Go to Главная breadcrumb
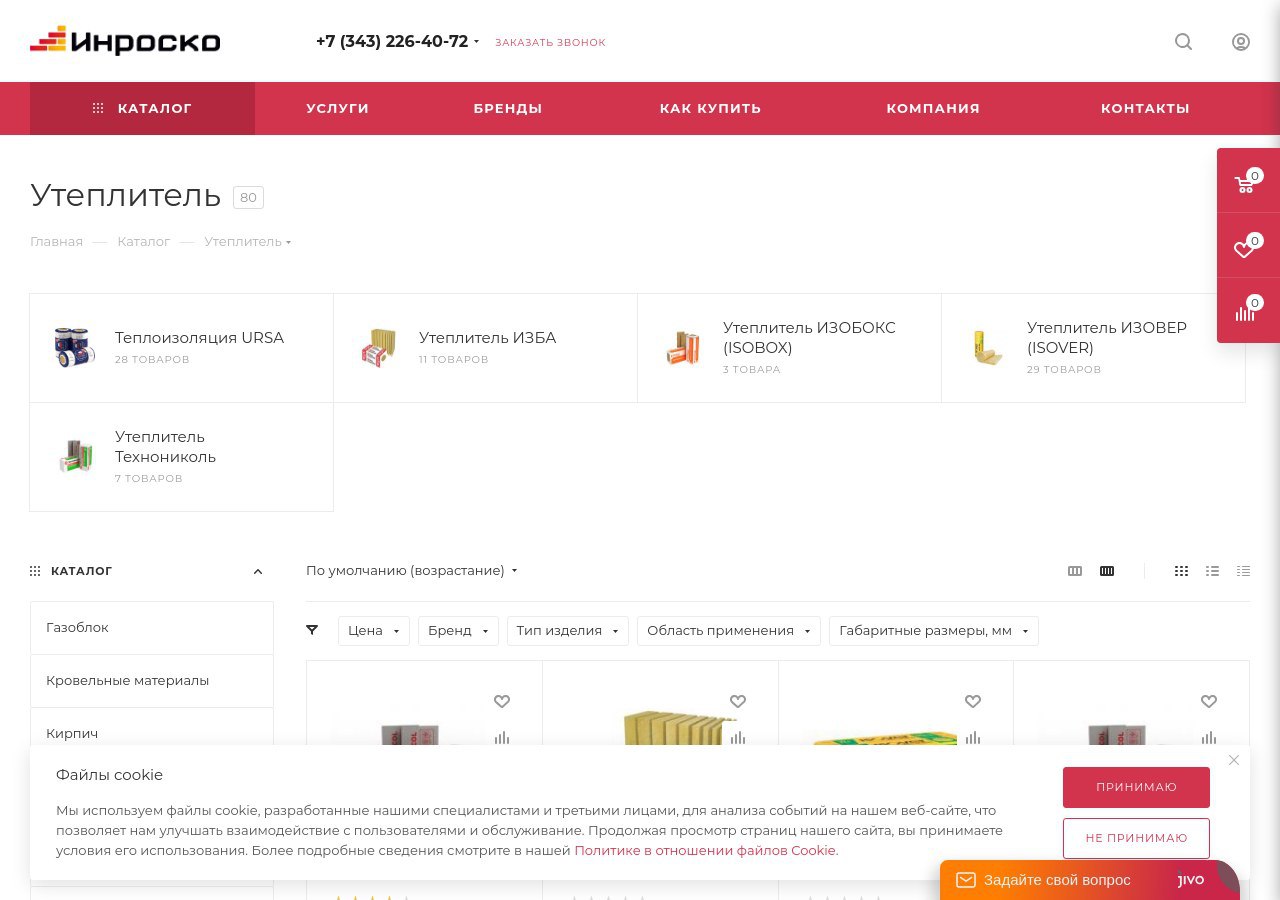Image resolution: width=1280 pixels, height=900 pixels. (x=56, y=242)
